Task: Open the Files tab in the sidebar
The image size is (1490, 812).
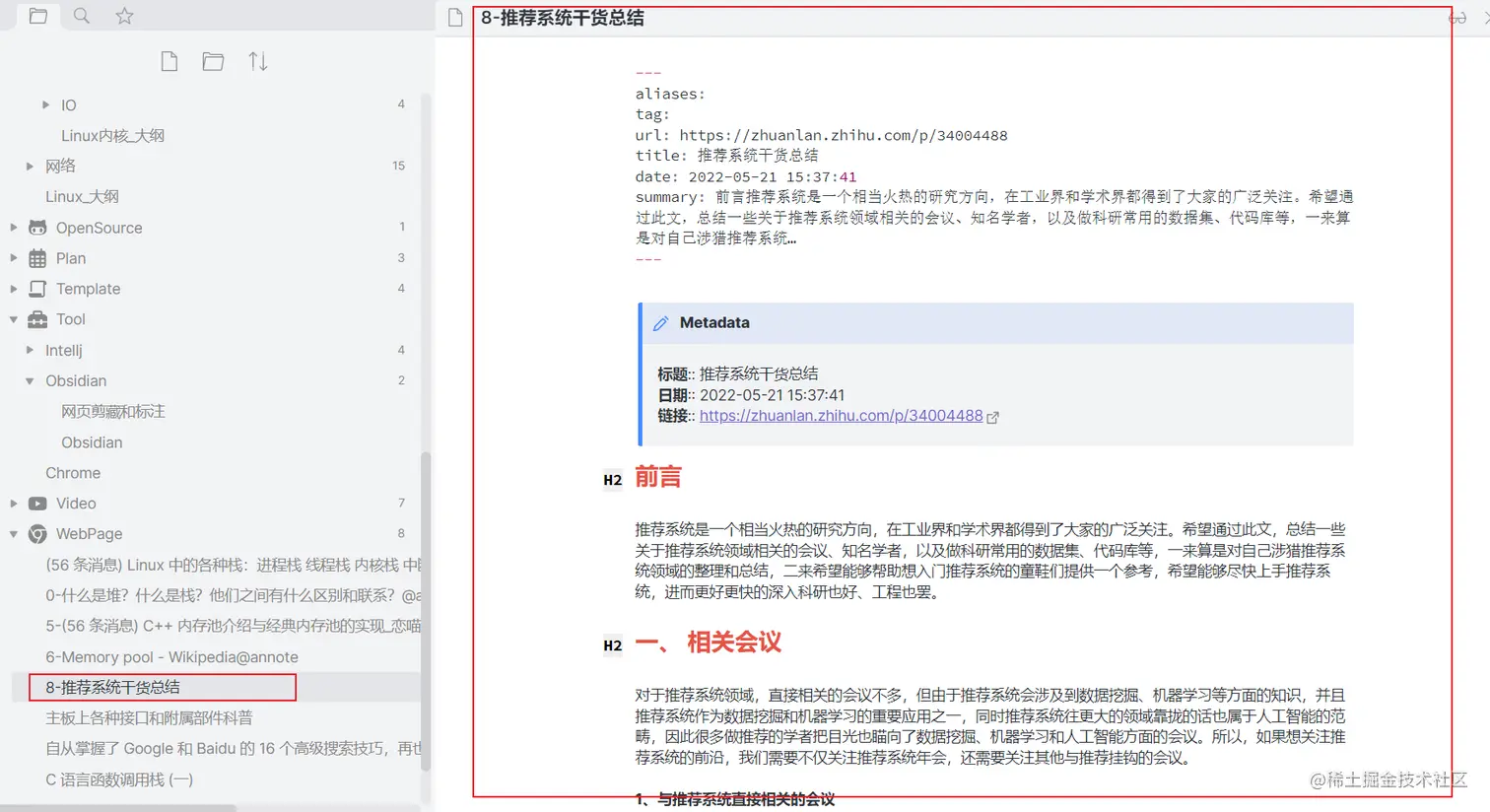Action: (37, 16)
